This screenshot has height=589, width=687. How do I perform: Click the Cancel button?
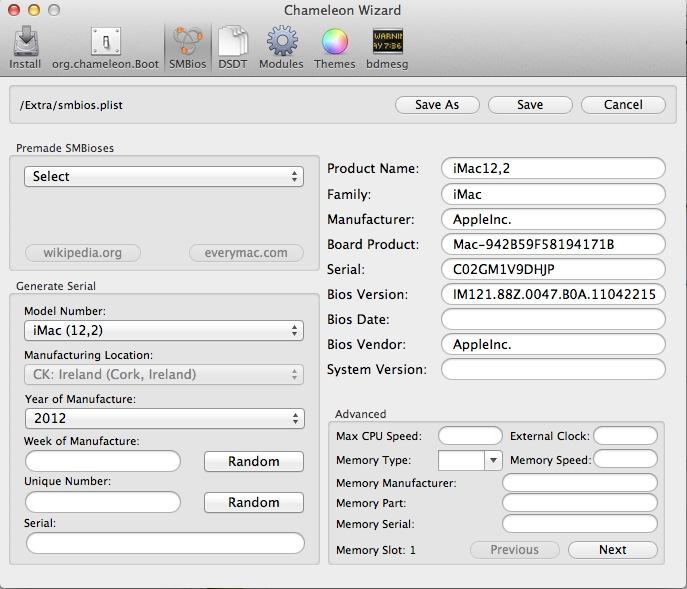pyautogui.click(x=623, y=105)
